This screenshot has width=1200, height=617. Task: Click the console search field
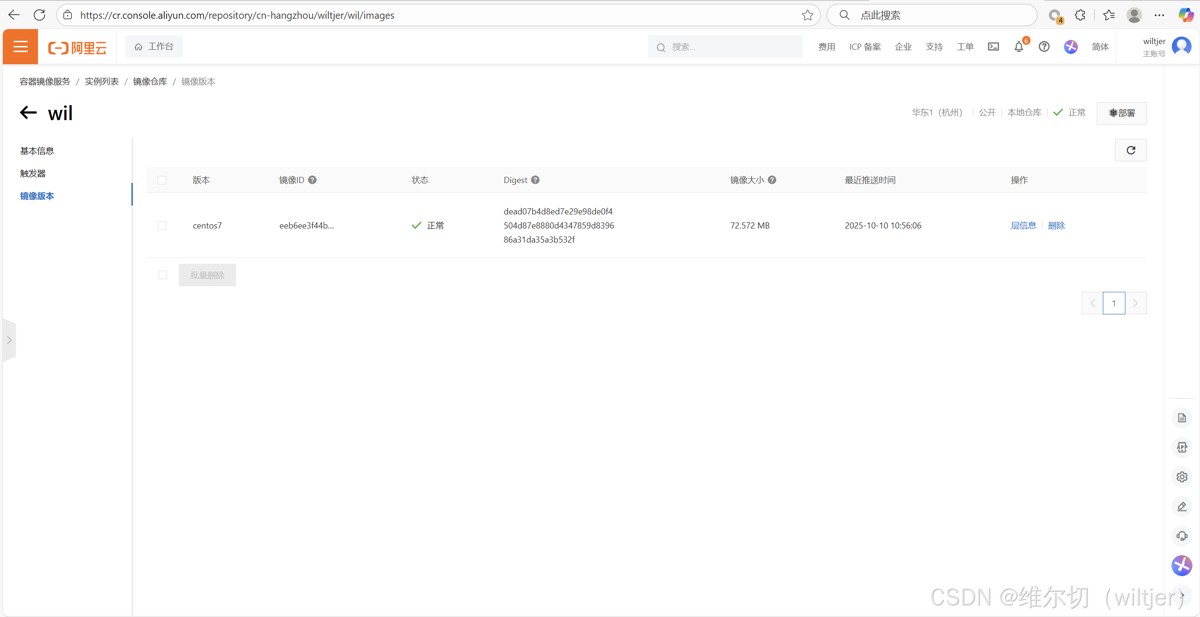[725, 47]
